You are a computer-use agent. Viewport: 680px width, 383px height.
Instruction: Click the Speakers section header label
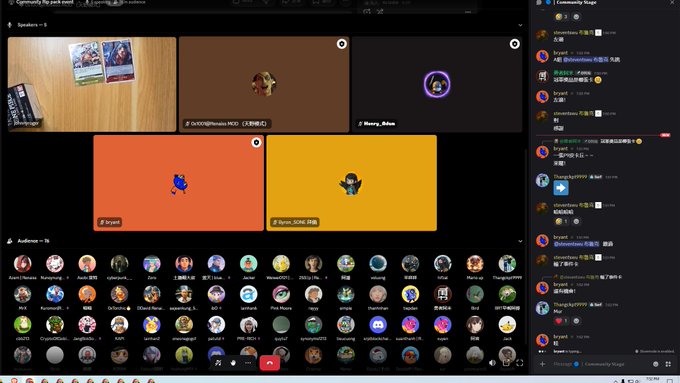coord(32,25)
